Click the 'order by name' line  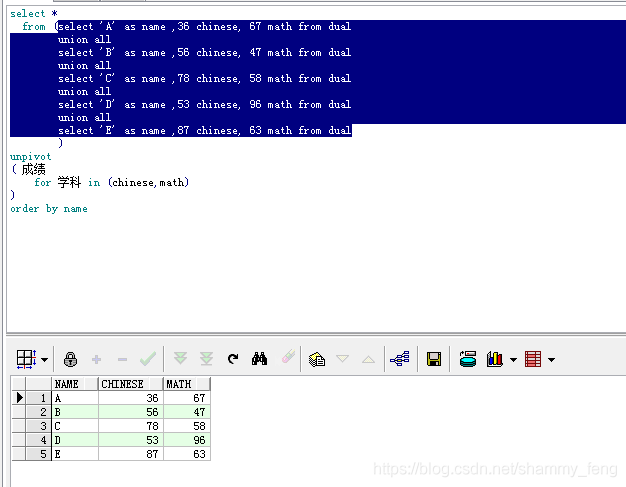pyautogui.click(x=49, y=209)
